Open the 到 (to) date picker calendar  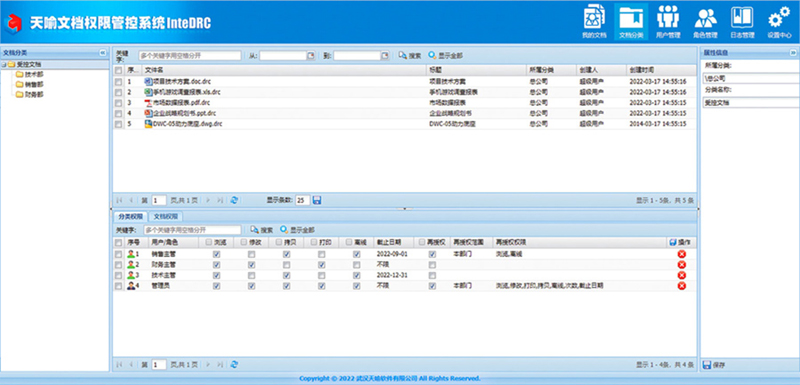click(385, 56)
